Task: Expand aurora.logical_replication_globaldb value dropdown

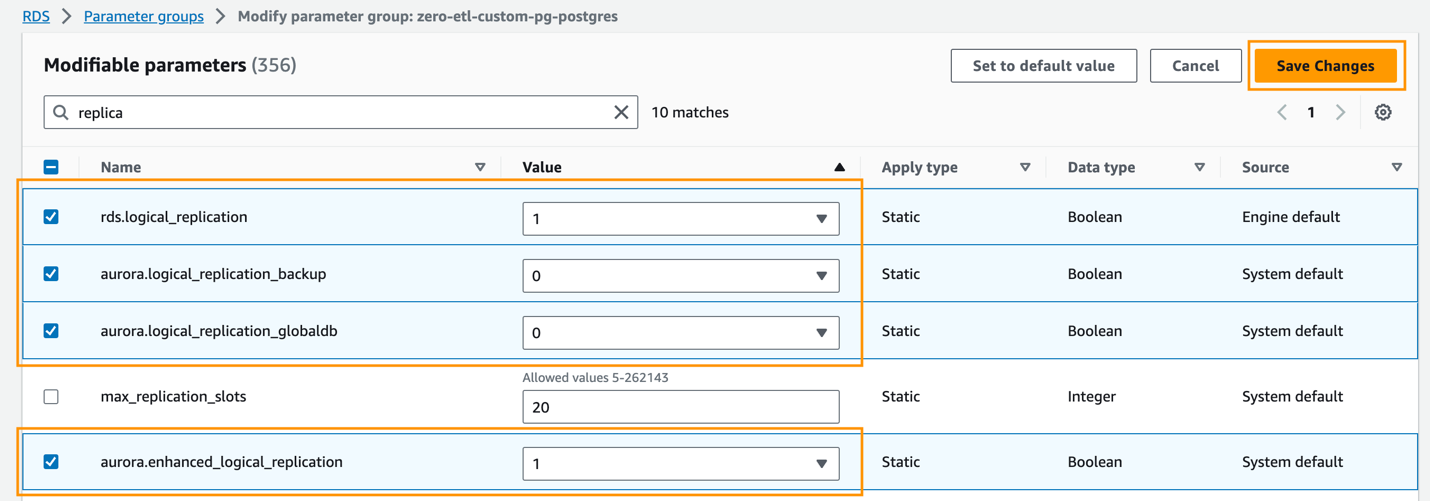Action: 680,333
